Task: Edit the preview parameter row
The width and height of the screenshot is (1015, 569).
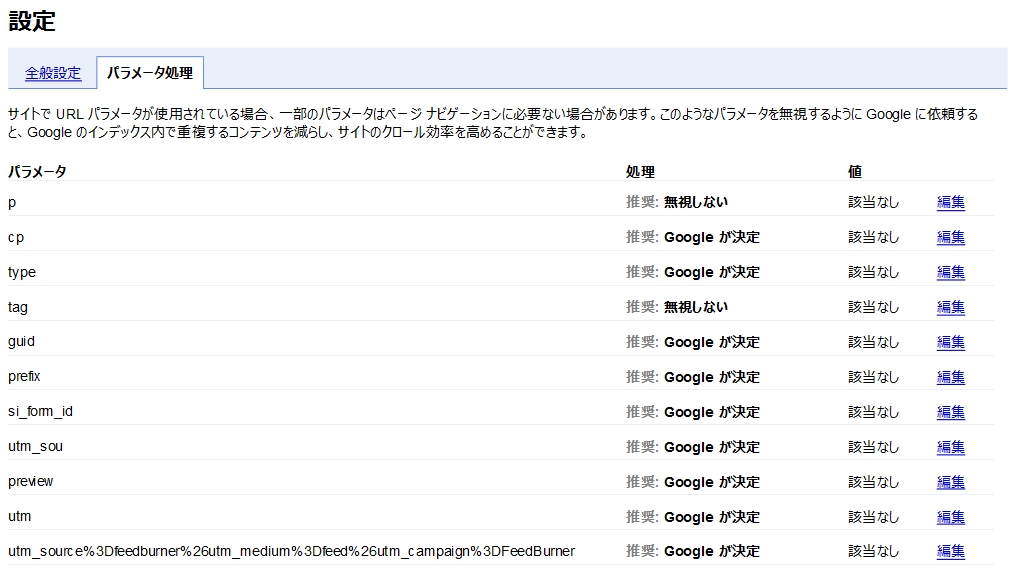Action: click(x=950, y=482)
